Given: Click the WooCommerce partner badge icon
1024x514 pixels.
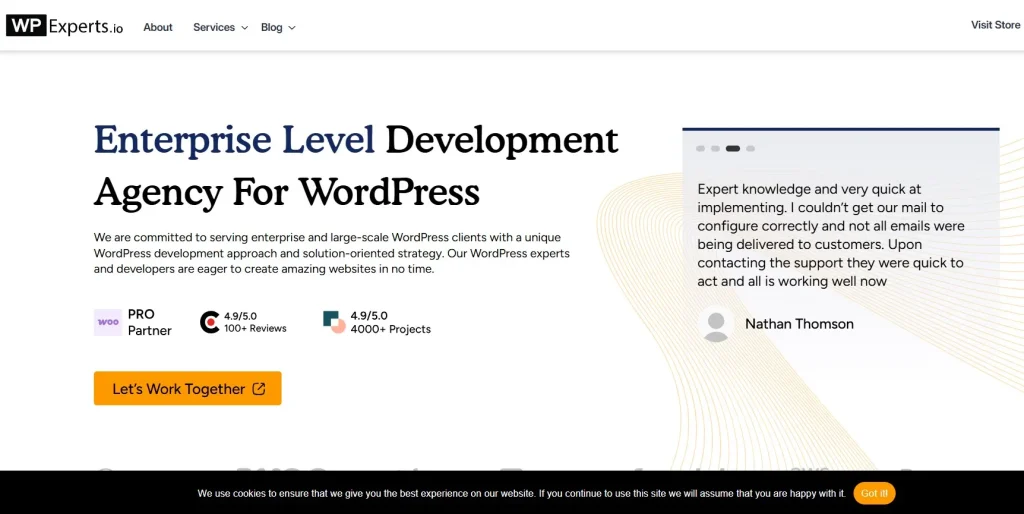Looking at the screenshot, I should (108, 322).
